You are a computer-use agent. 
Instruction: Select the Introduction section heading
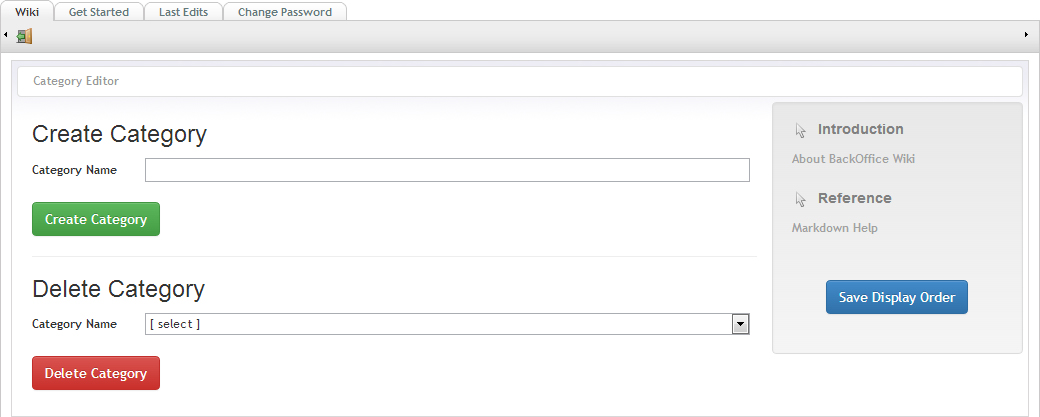[x=860, y=129]
